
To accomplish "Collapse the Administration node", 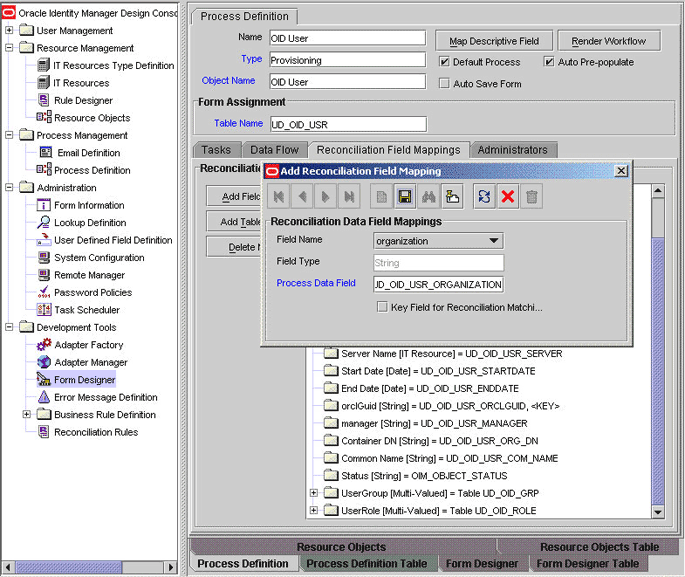I will point(9,187).
